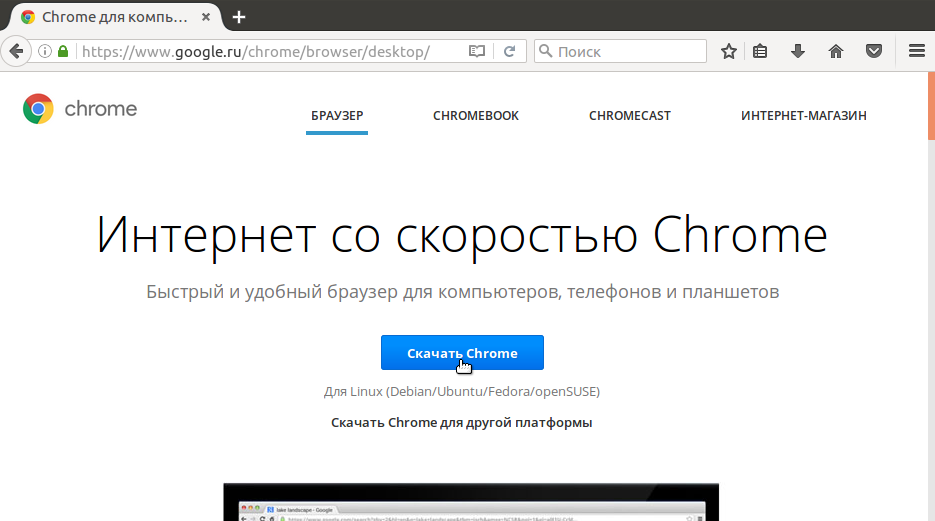Screen dimensions: 935x521
Task: Toggle reader view in address bar
Action: click(x=476, y=51)
